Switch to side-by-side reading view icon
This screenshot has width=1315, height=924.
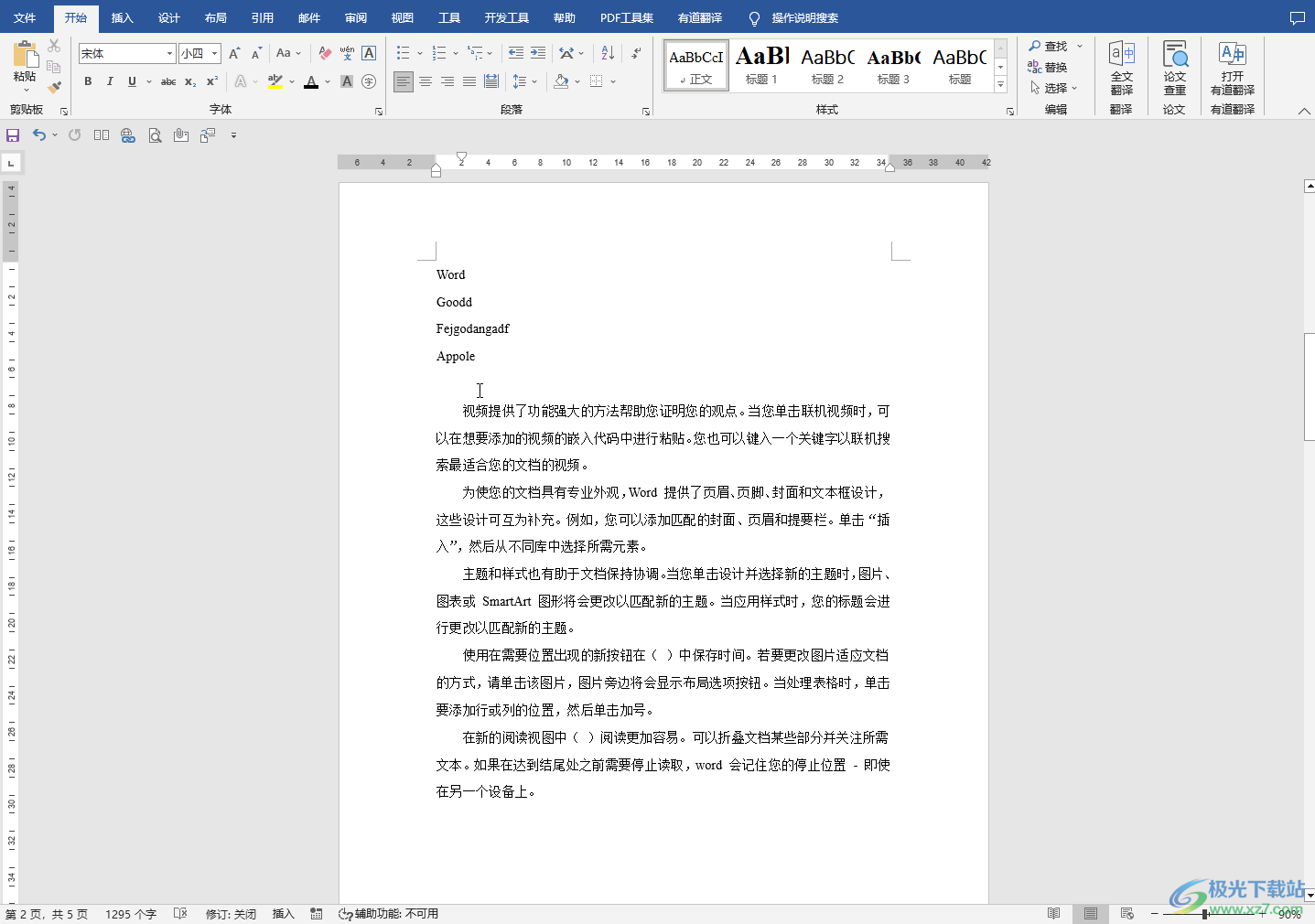click(x=102, y=135)
